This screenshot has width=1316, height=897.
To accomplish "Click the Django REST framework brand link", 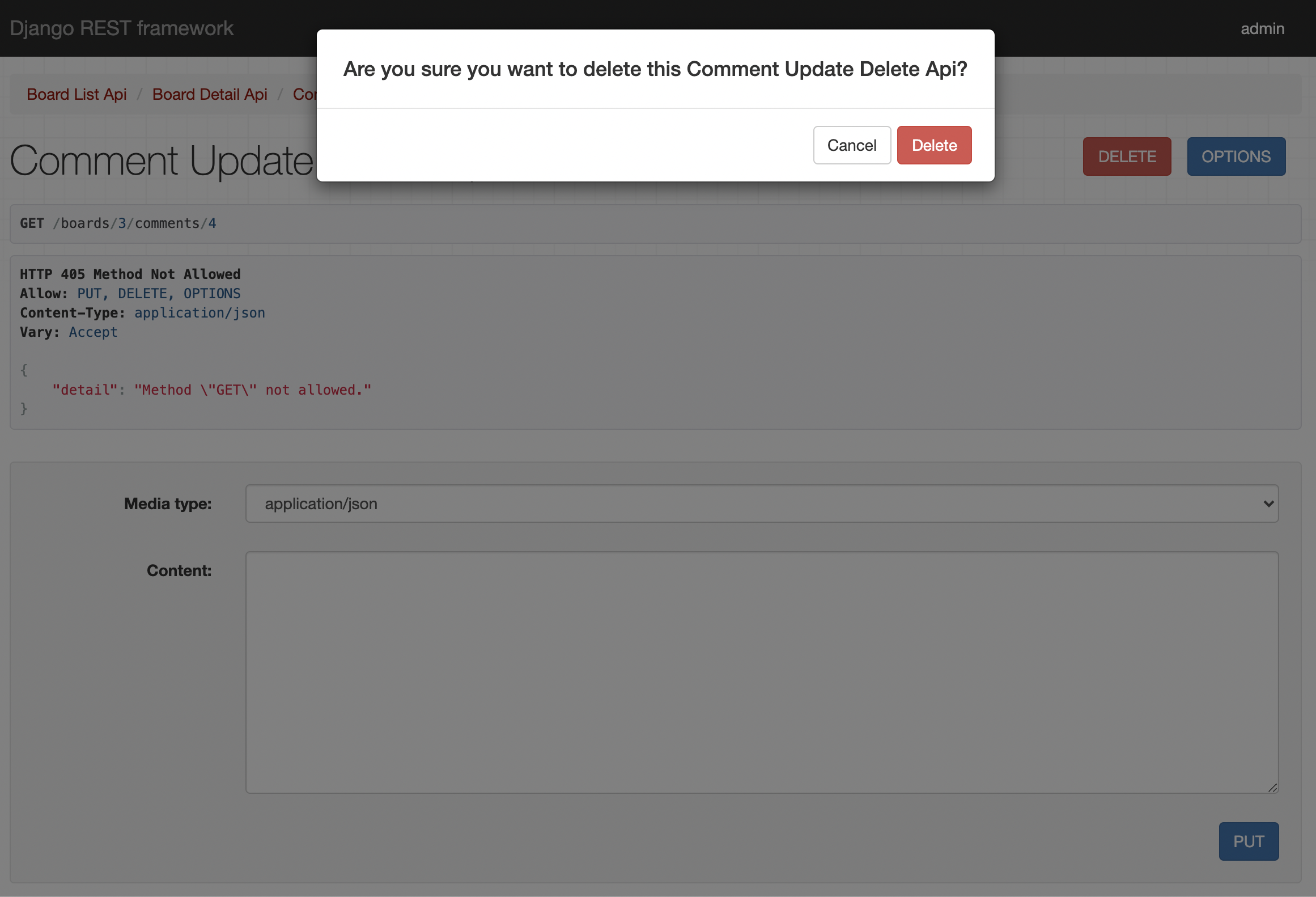I will click(x=121, y=28).
